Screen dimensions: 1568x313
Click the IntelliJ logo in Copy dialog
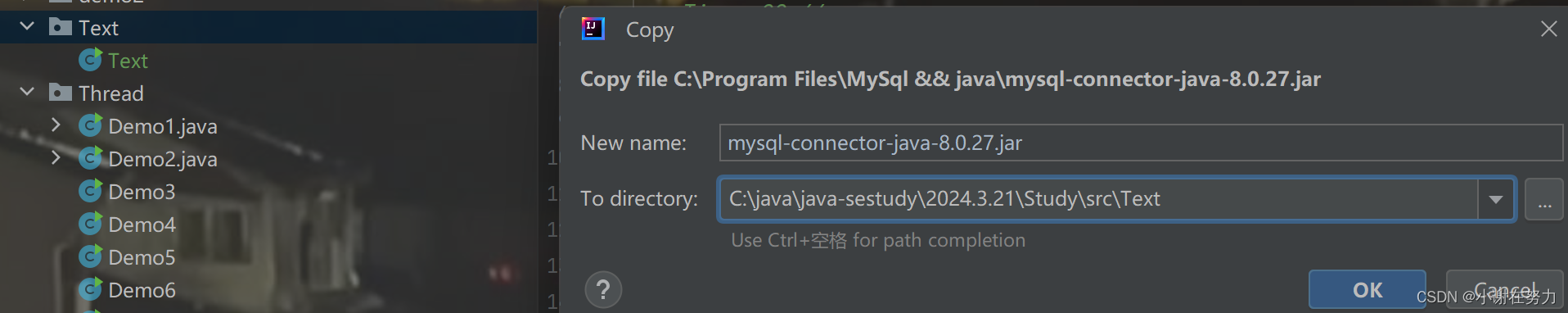click(x=593, y=29)
